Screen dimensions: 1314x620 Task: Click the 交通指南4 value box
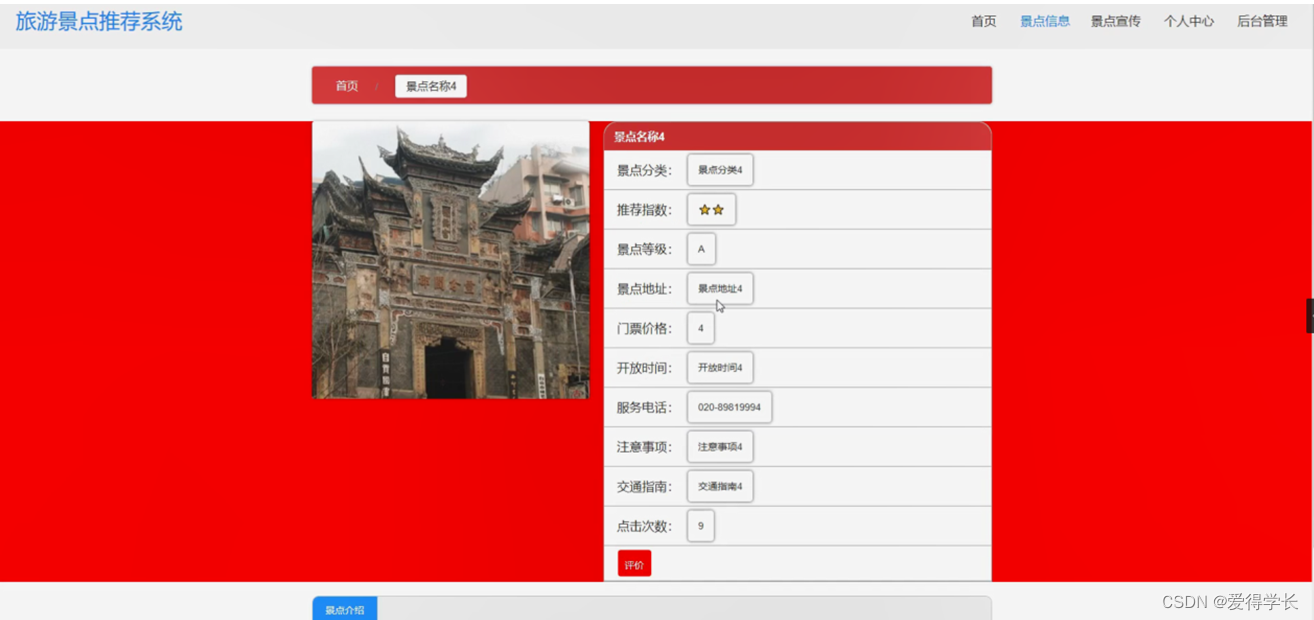[720, 486]
